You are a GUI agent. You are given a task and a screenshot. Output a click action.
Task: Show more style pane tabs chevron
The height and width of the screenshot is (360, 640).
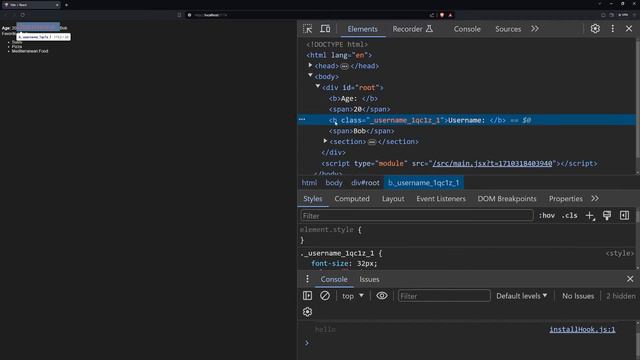(x=595, y=199)
